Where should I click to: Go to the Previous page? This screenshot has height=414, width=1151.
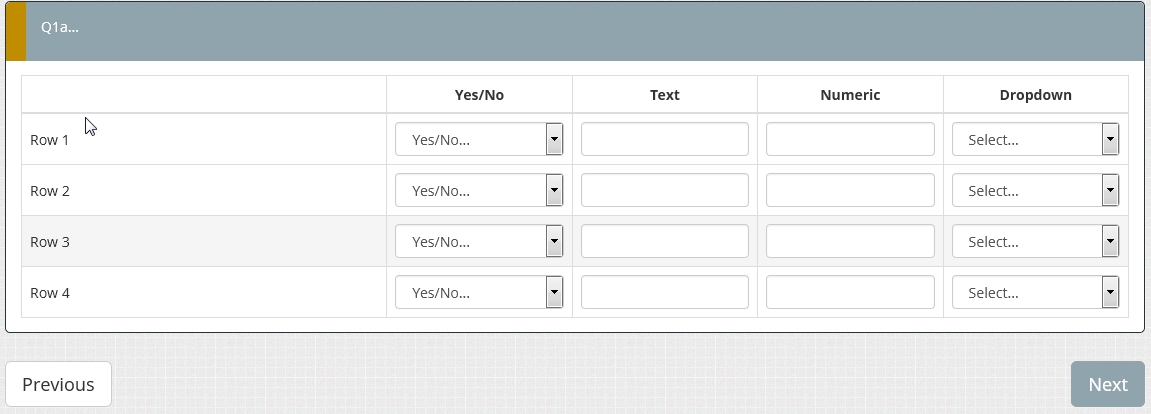[58, 385]
